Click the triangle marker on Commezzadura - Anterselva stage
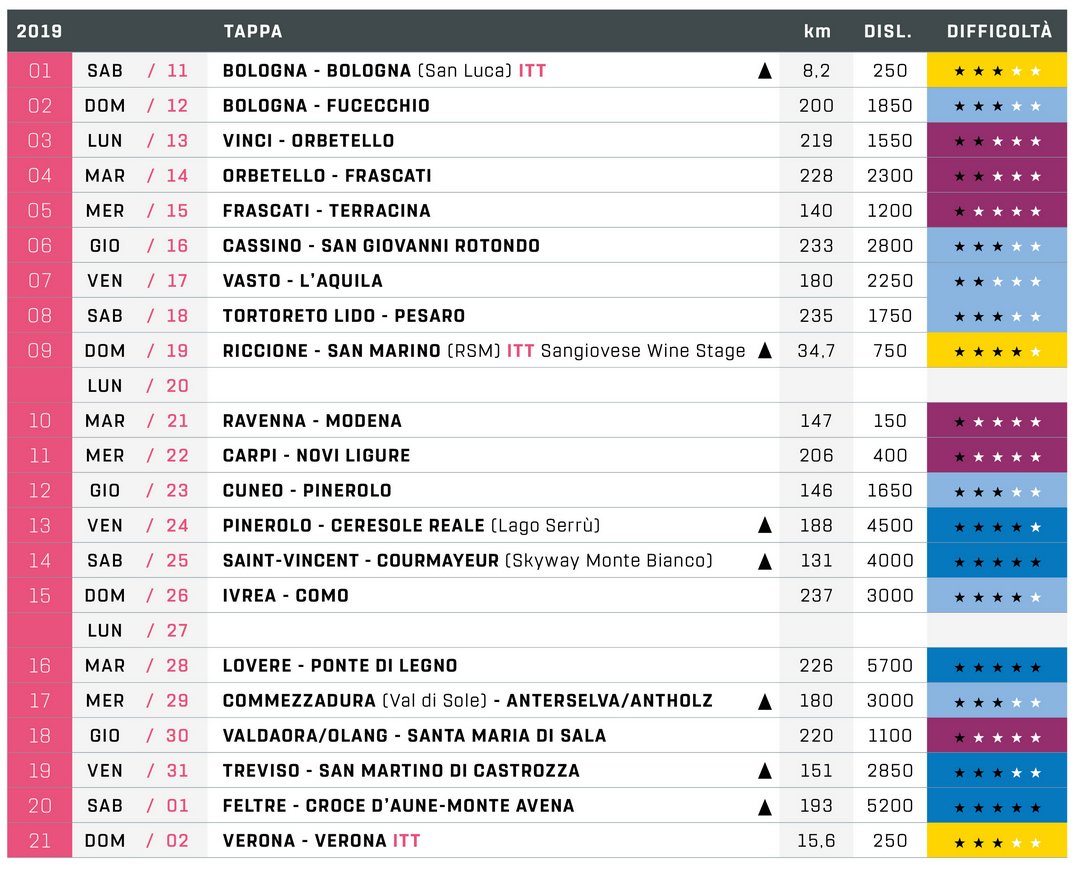The height and width of the screenshot is (873, 1079). 765,701
